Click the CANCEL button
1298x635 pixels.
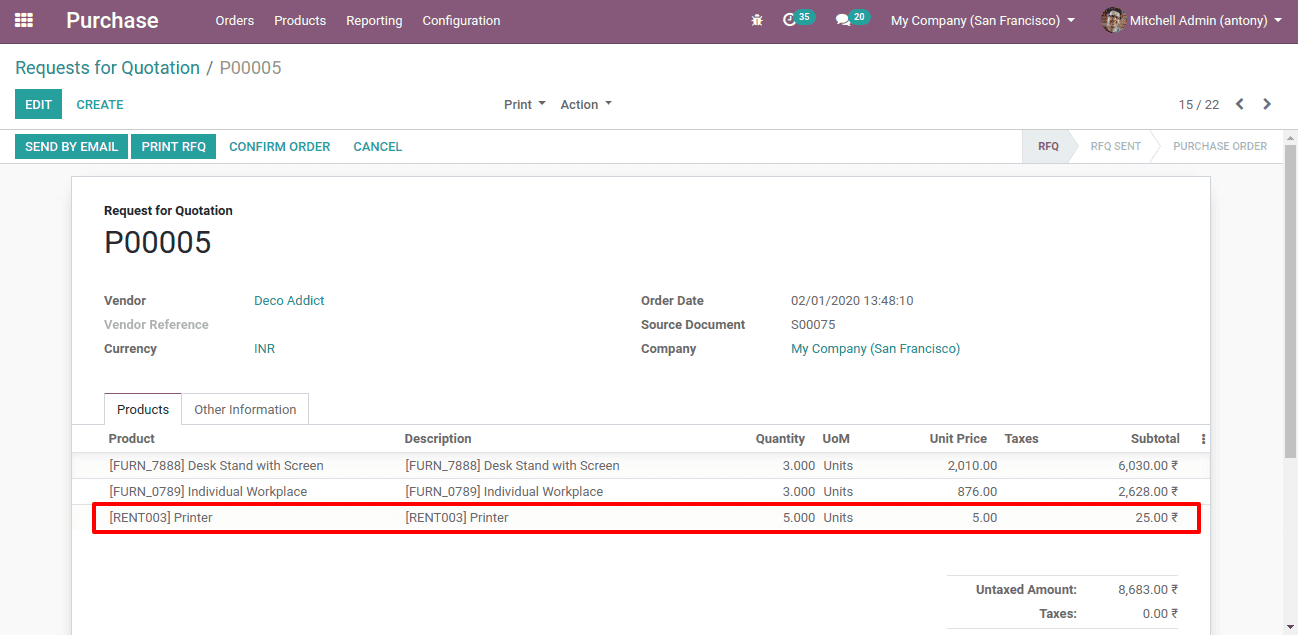coord(378,146)
